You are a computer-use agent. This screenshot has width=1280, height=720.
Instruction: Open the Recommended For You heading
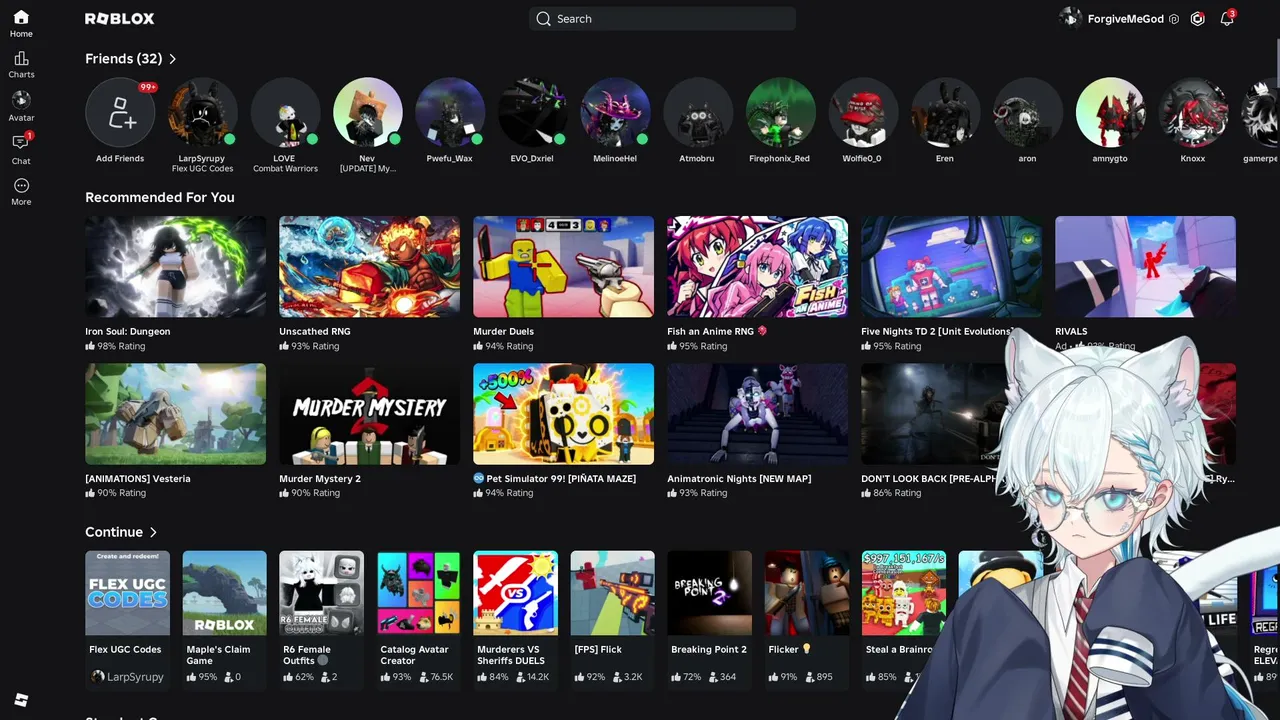click(160, 197)
